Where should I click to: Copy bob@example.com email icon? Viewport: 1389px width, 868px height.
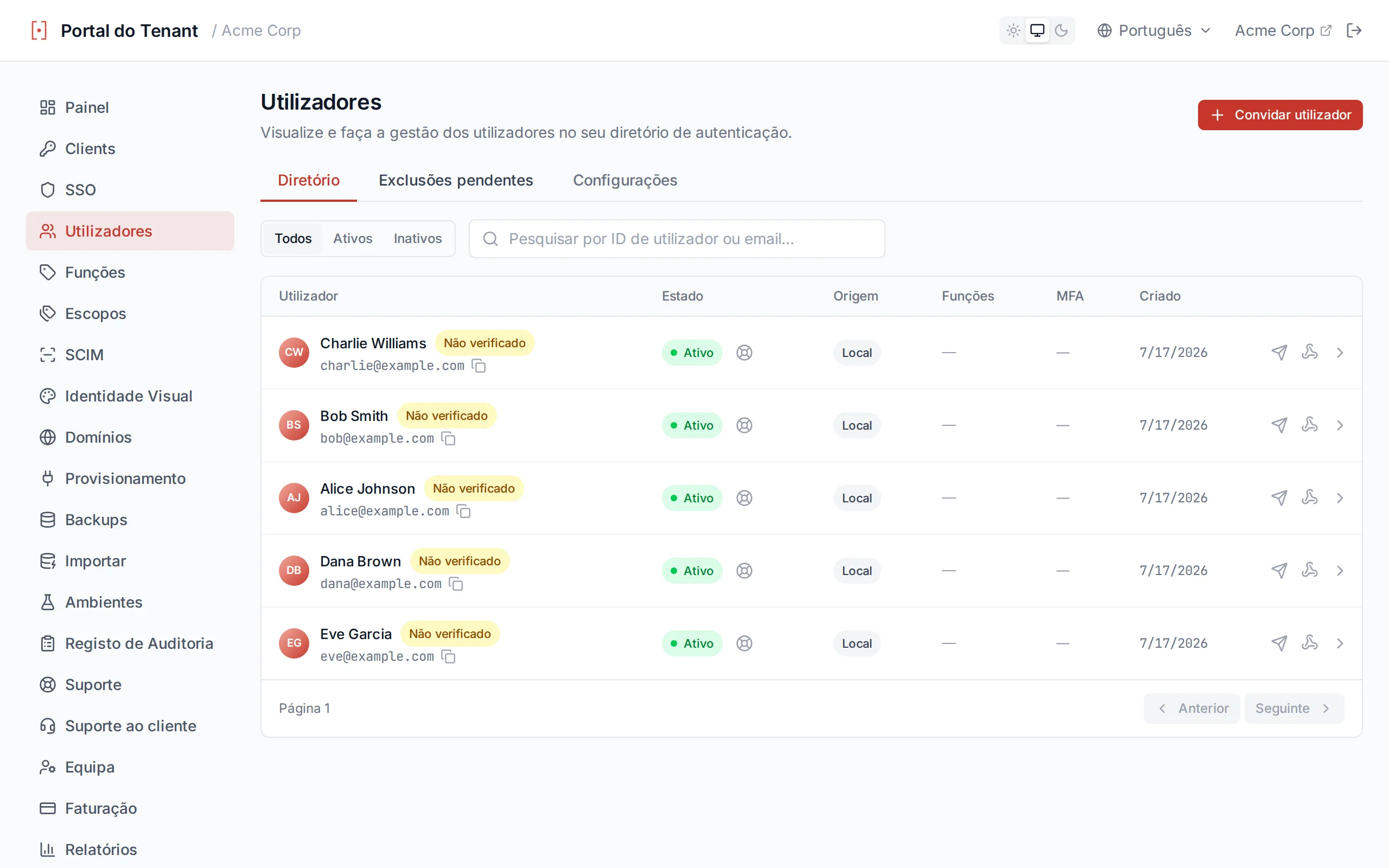[x=448, y=438]
